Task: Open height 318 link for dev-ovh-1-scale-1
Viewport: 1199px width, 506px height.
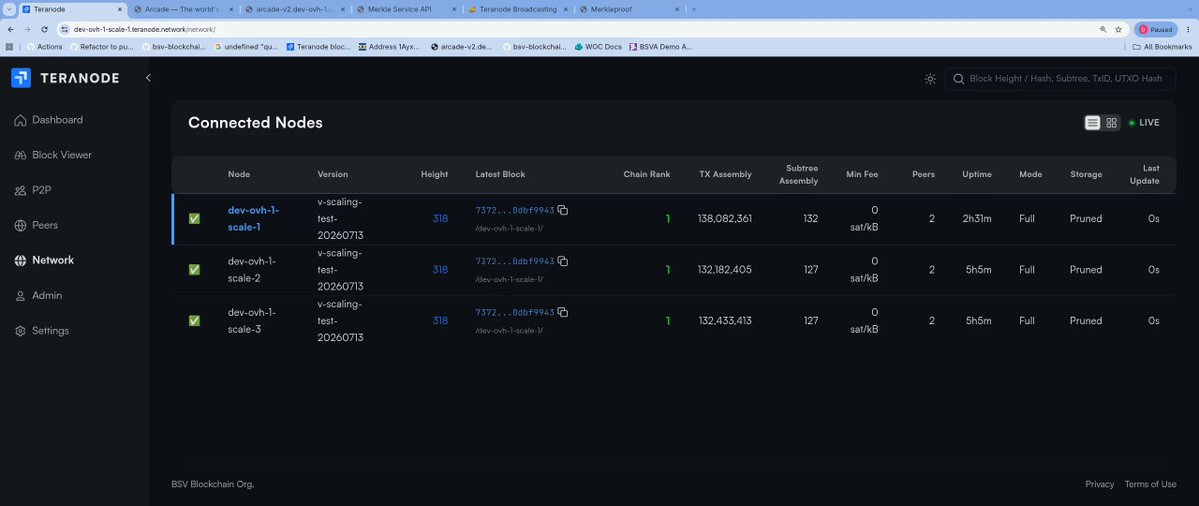Action: coord(440,219)
